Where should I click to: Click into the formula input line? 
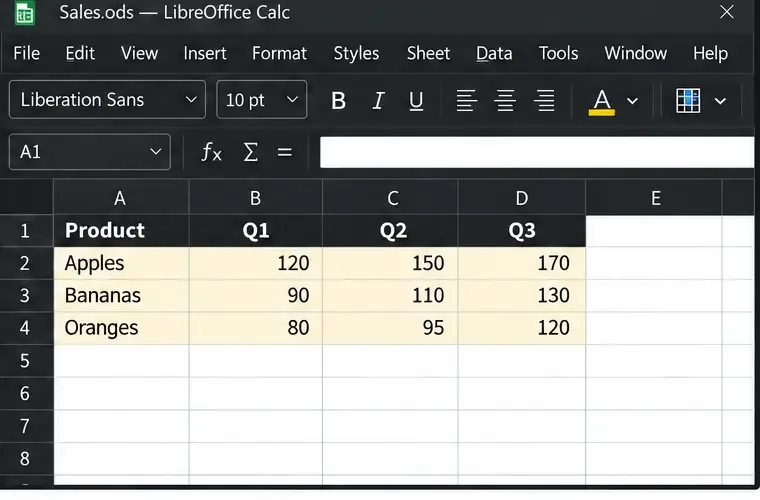[537, 152]
